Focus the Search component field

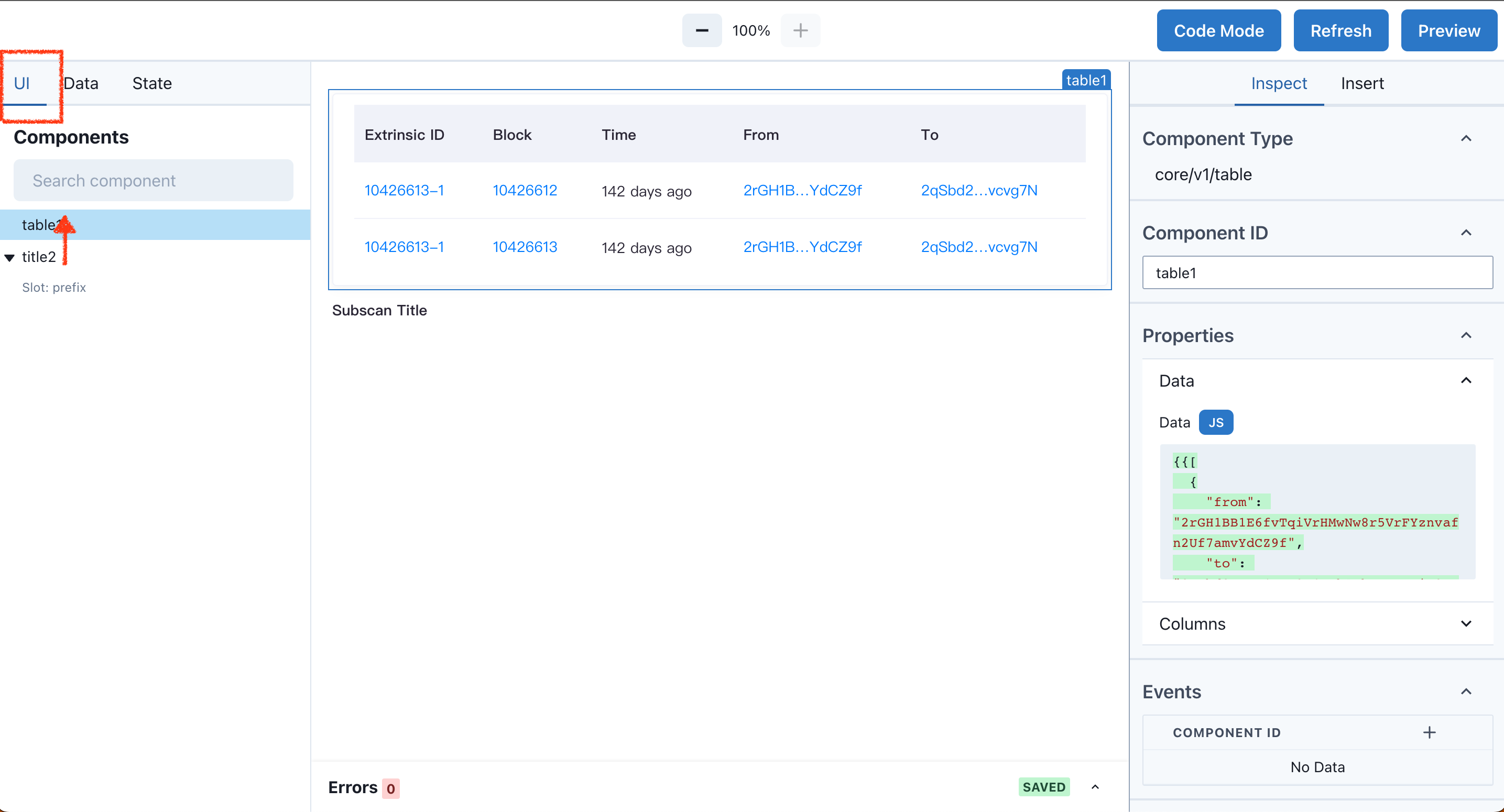point(154,180)
